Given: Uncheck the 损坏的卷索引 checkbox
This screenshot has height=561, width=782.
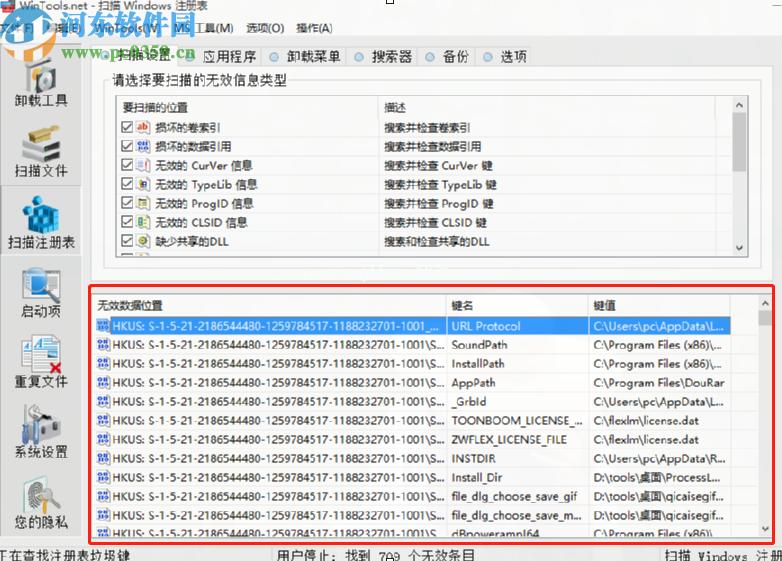Looking at the screenshot, I should (127, 128).
